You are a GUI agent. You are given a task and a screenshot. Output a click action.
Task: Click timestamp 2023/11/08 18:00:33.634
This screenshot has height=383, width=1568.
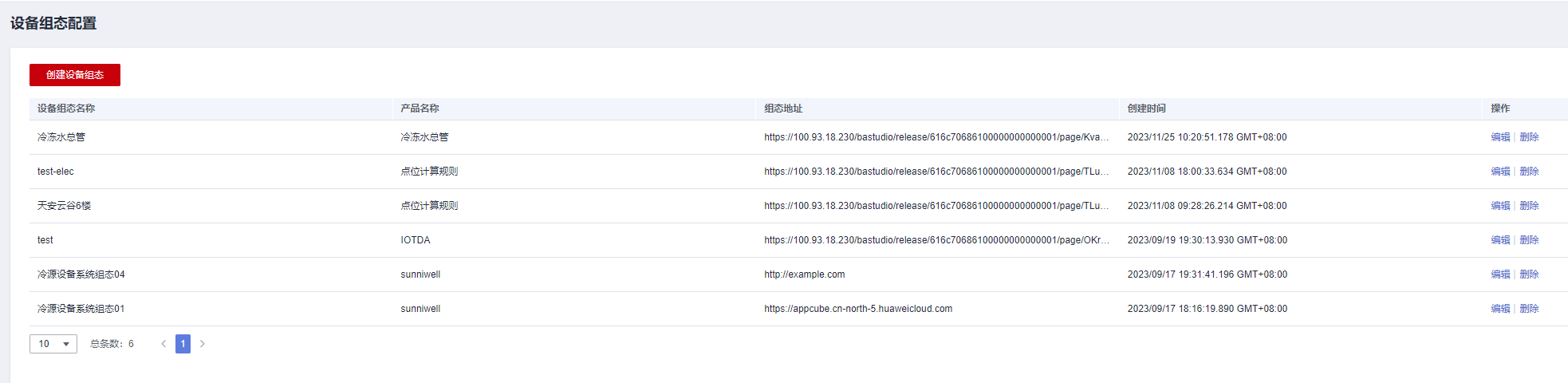point(1207,172)
